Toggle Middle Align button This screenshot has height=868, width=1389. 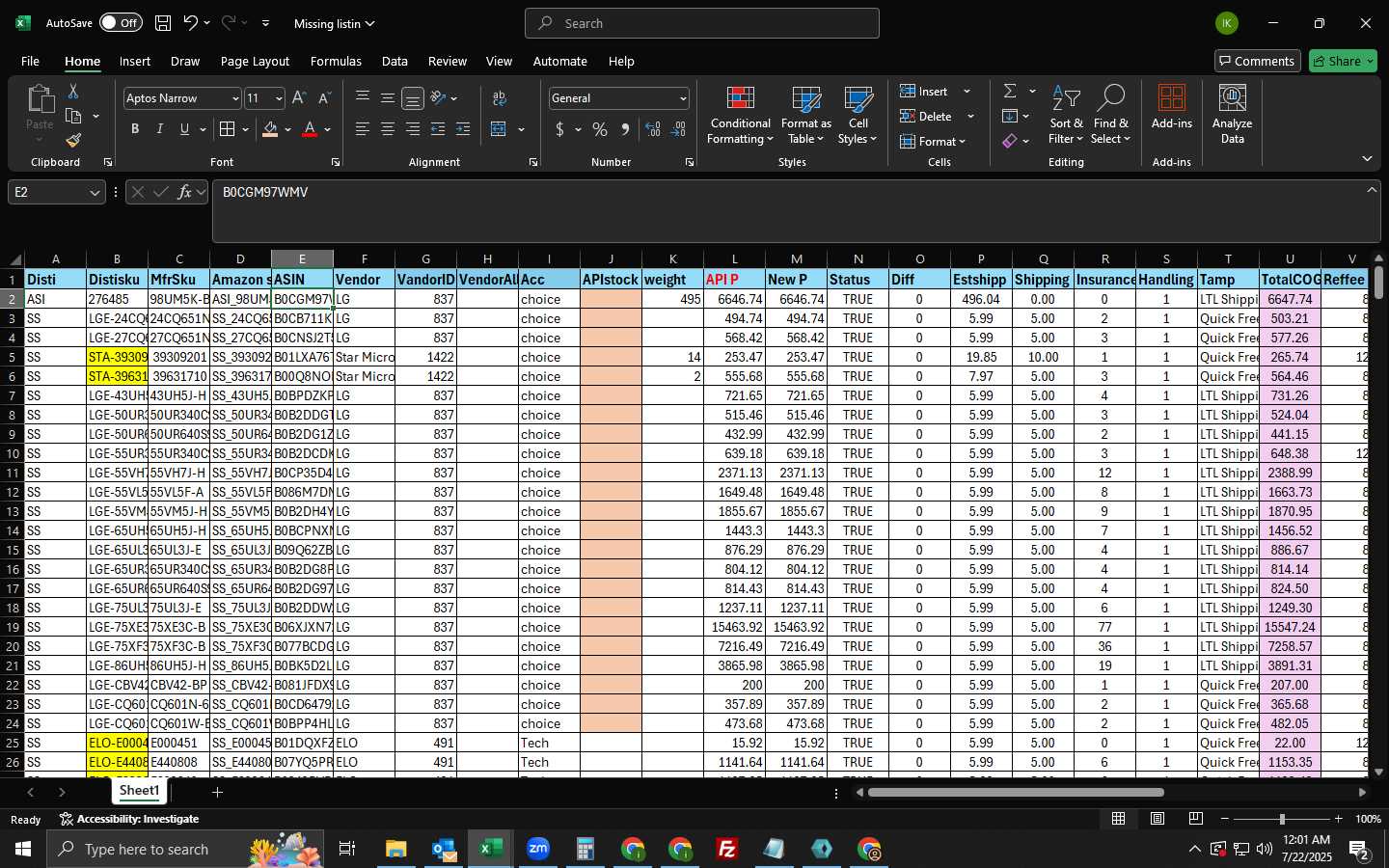[x=388, y=98]
